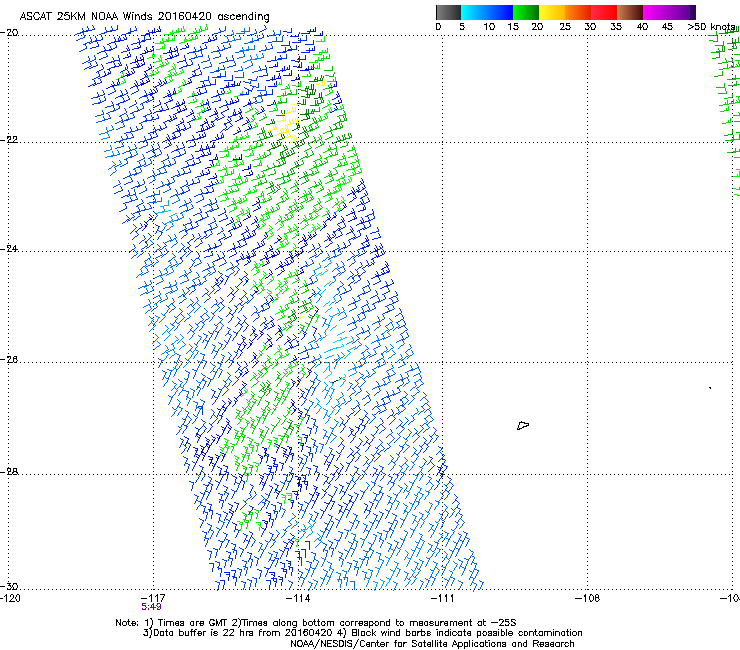Click the black contaminated wind barb near -26
The width and height of the screenshot is (740, 650).
tap(336, 380)
